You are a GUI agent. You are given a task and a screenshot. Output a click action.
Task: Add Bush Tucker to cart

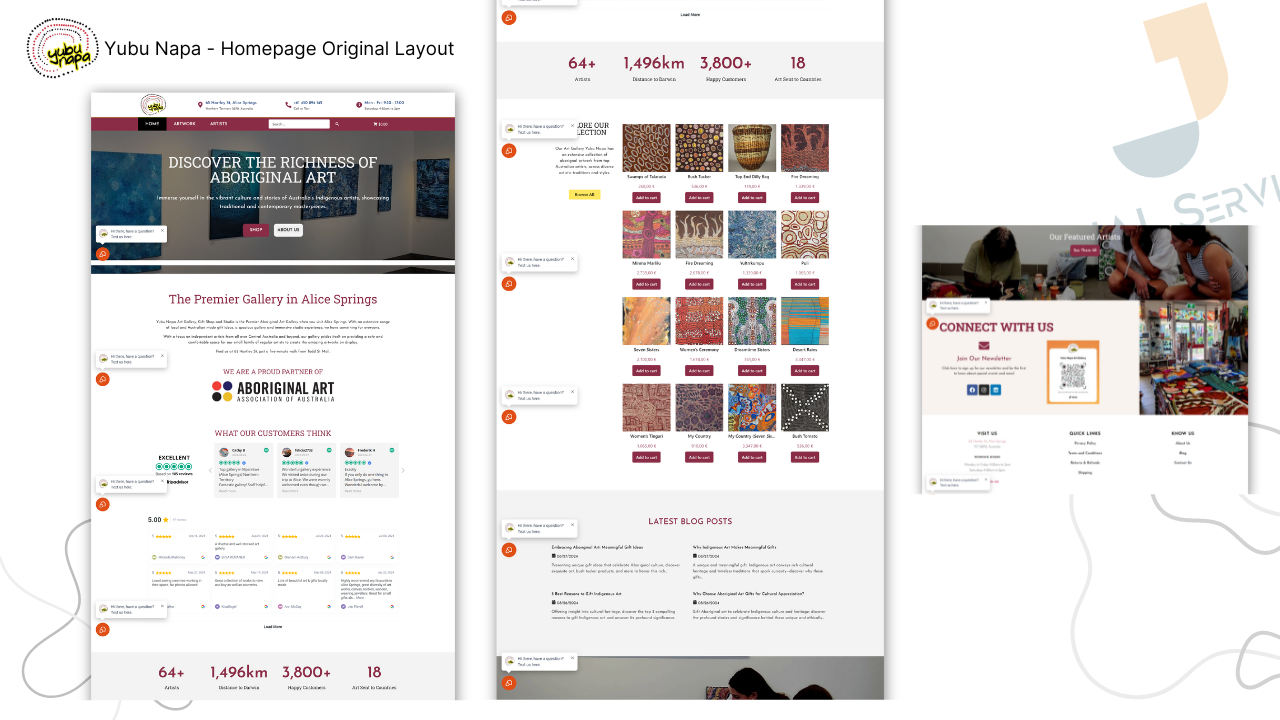(699, 198)
